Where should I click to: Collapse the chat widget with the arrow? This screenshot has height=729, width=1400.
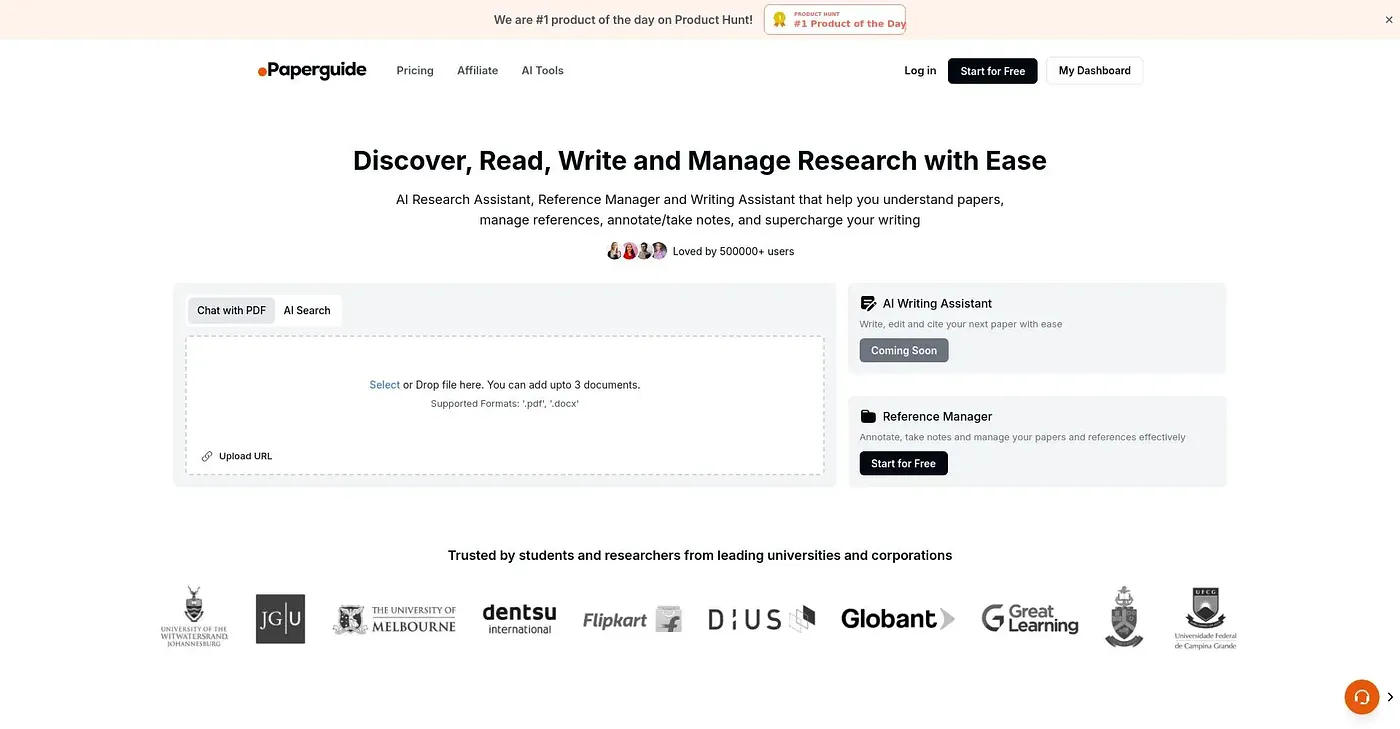click(1390, 697)
